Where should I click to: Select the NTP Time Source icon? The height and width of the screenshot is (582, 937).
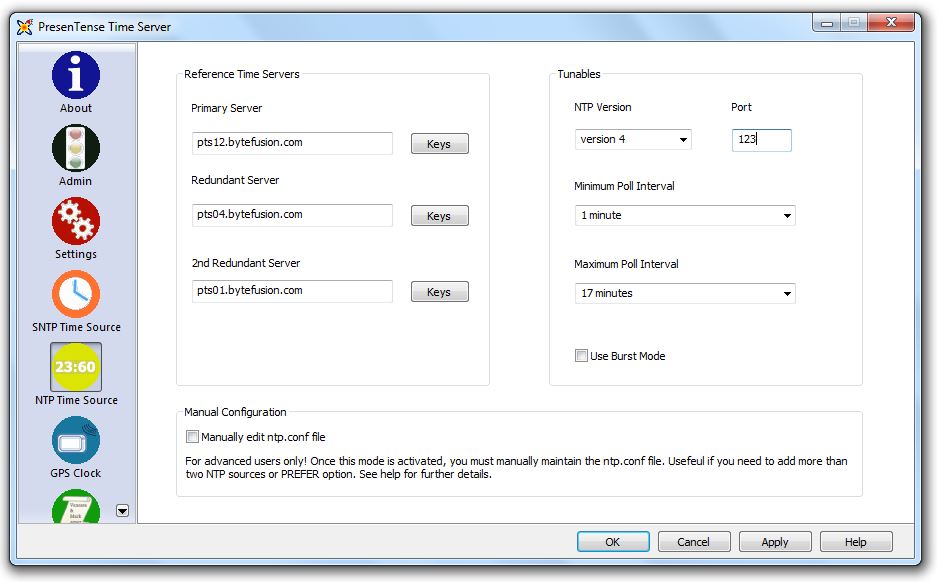(x=75, y=368)
